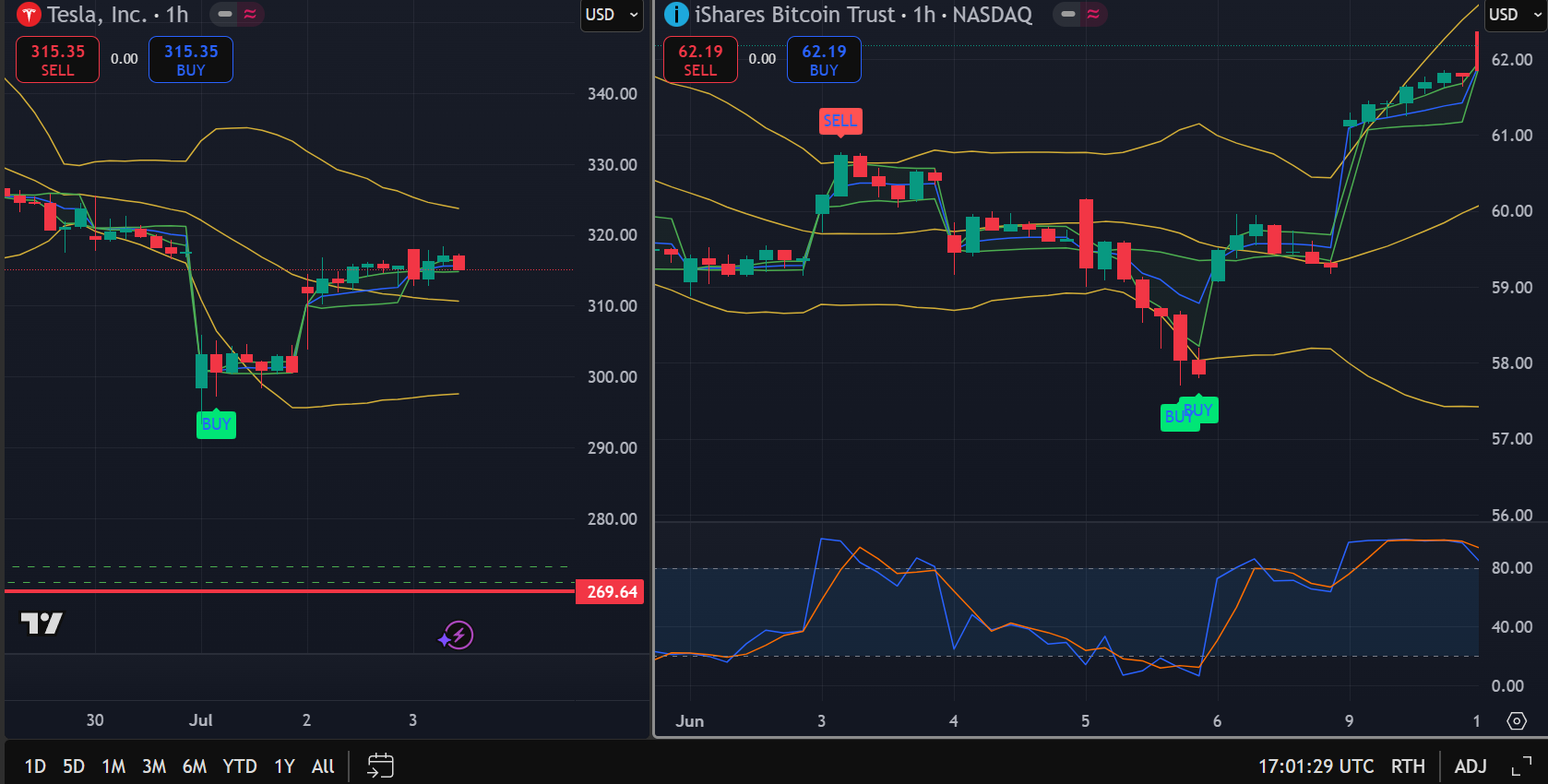
Task: Click the Jun date label on iShares axis
Action: (689, 721)
